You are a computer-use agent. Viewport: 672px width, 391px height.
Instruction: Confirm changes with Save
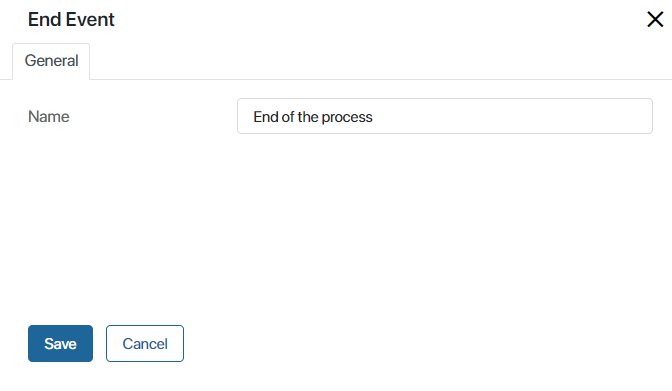[x=60, y=343]
